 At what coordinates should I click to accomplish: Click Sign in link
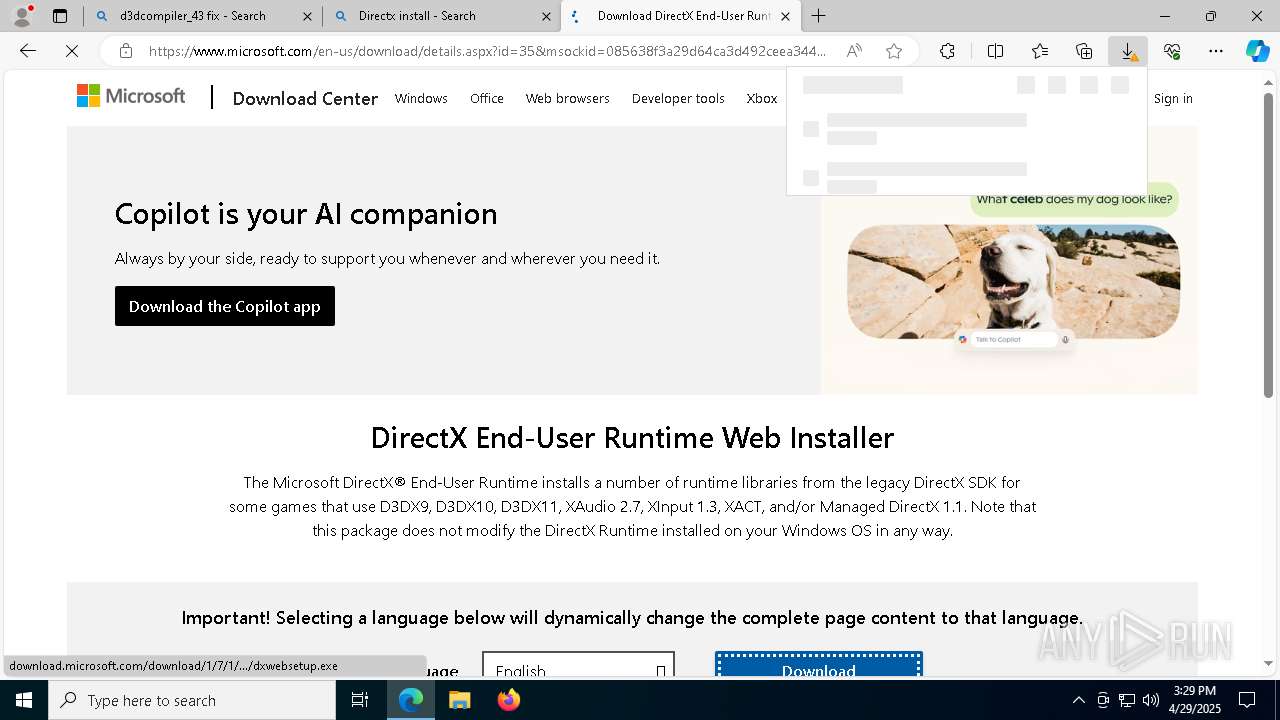[x=1173, y=98]
